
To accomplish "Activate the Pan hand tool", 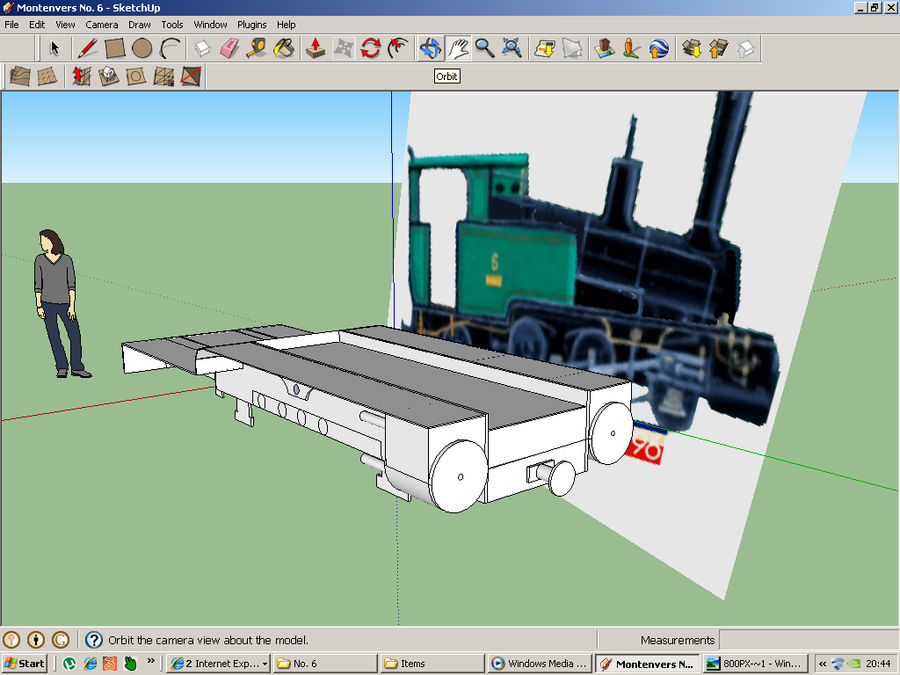I will point(457,48).
